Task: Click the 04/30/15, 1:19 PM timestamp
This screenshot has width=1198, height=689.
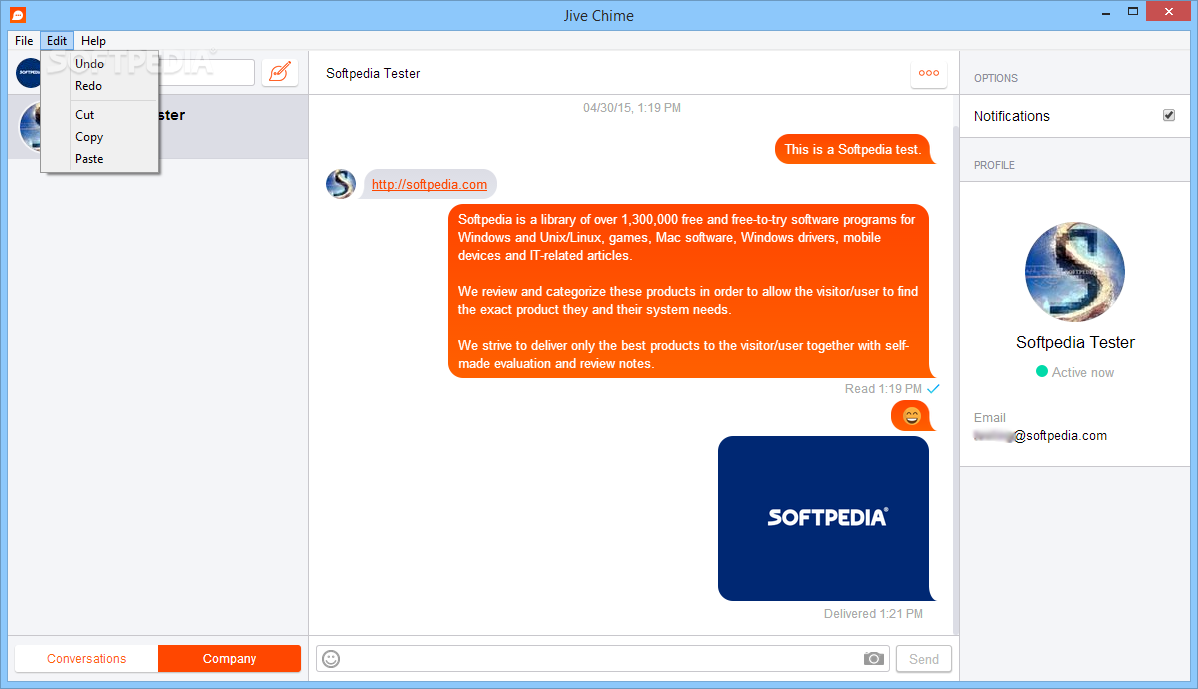Action: (632, 108)
